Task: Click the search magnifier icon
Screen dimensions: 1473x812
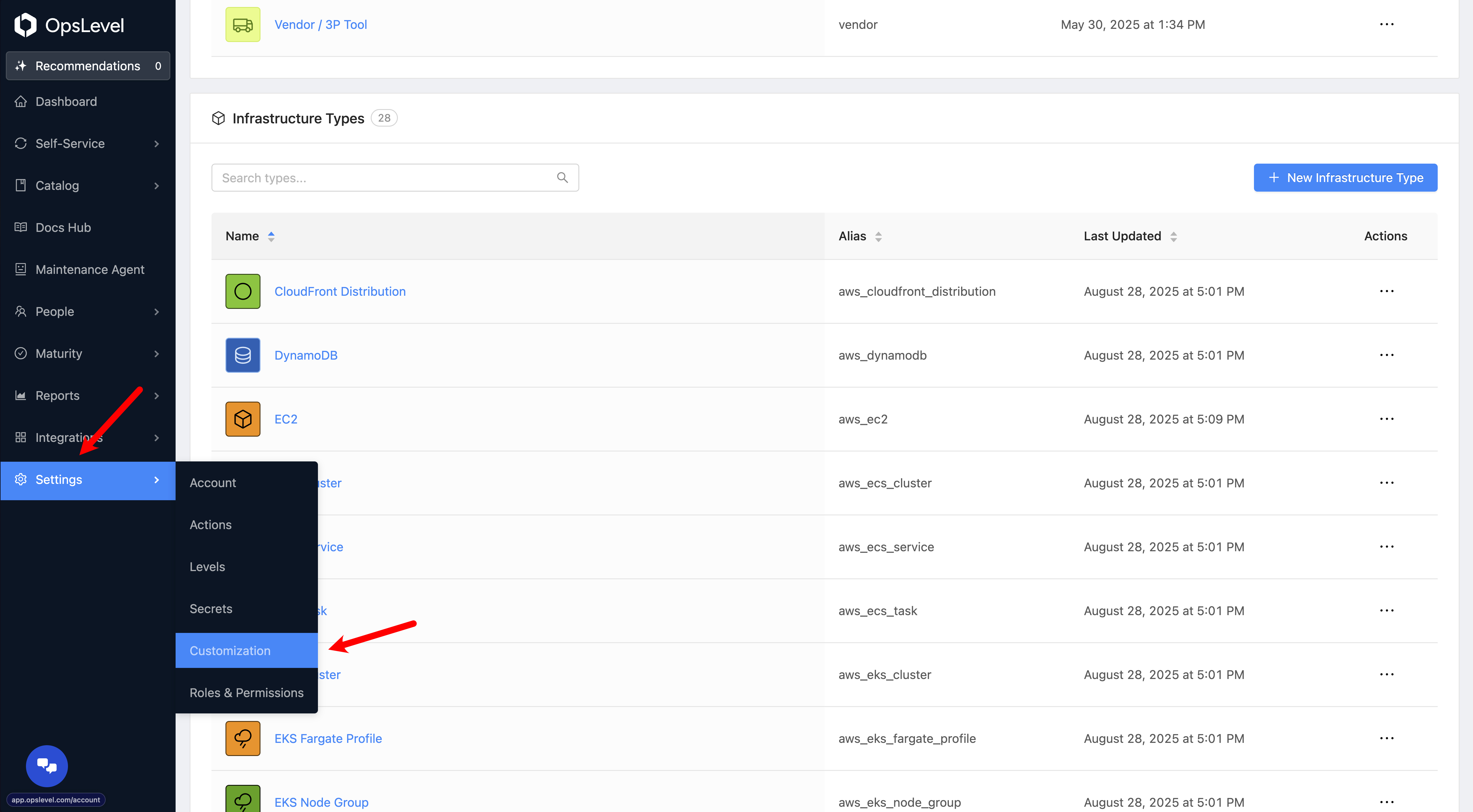Action: click(562, 178)
